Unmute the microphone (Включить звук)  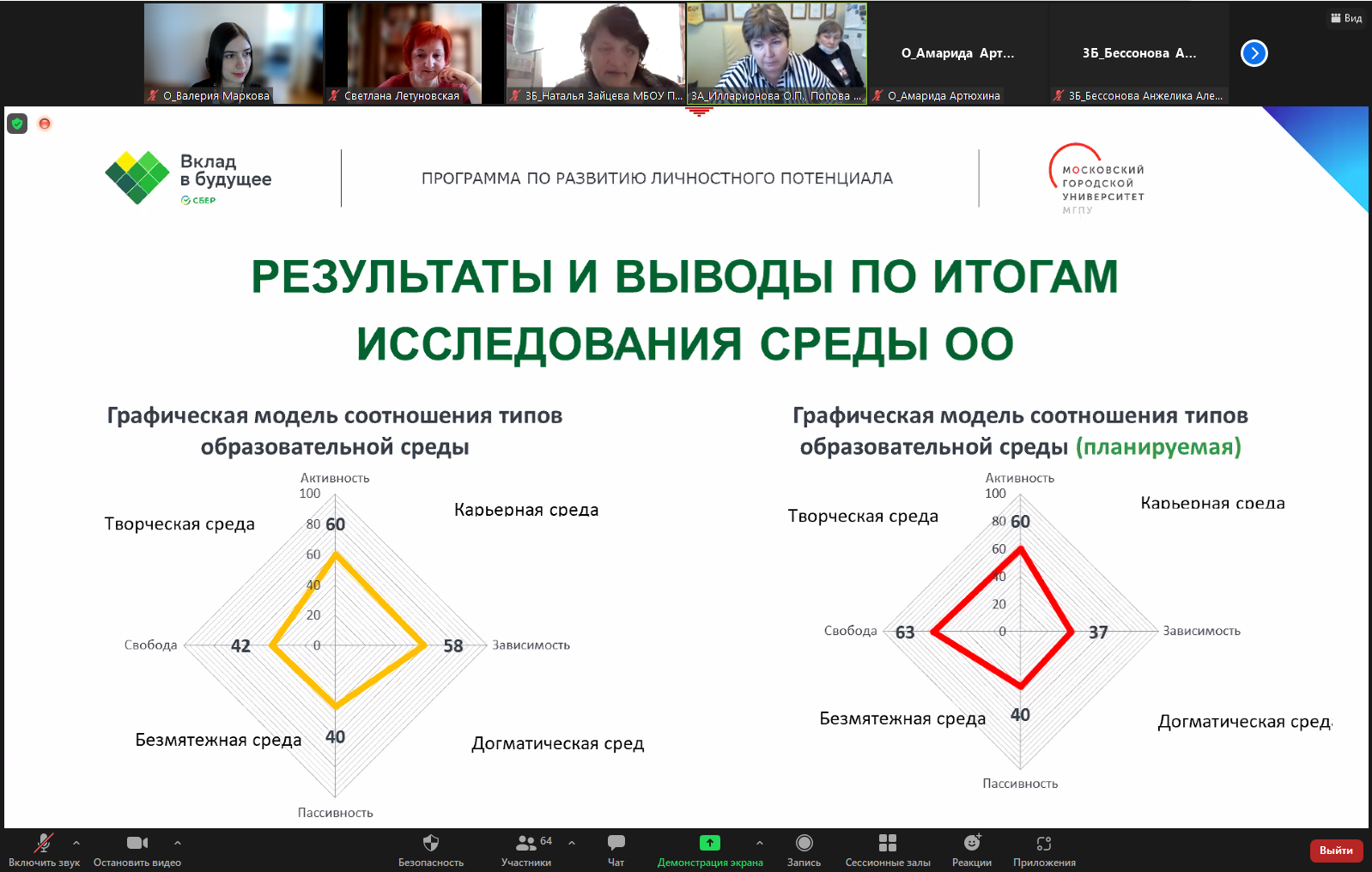(x=43, y=844)
